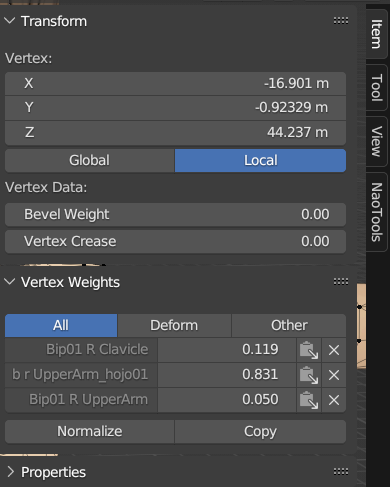Adjust the Bip01 R Clavicle 0.119 weight

[227, 350]
